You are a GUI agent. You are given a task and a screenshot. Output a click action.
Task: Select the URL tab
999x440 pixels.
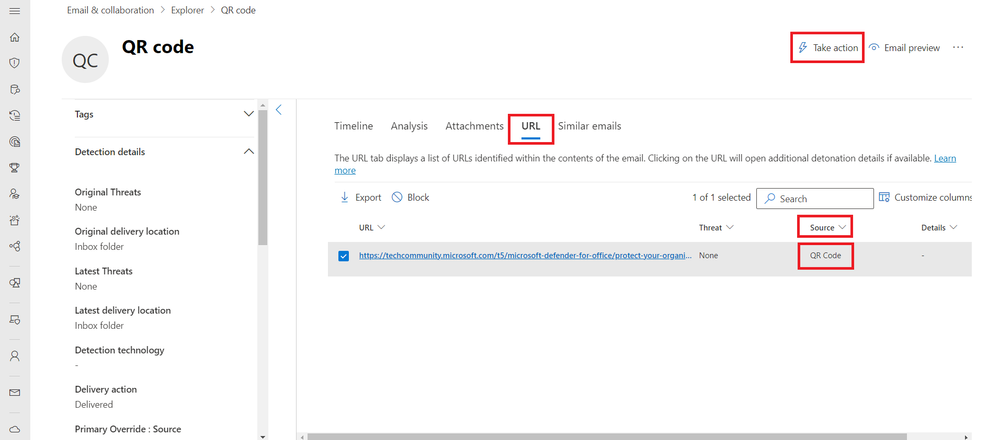pos(531,126)
